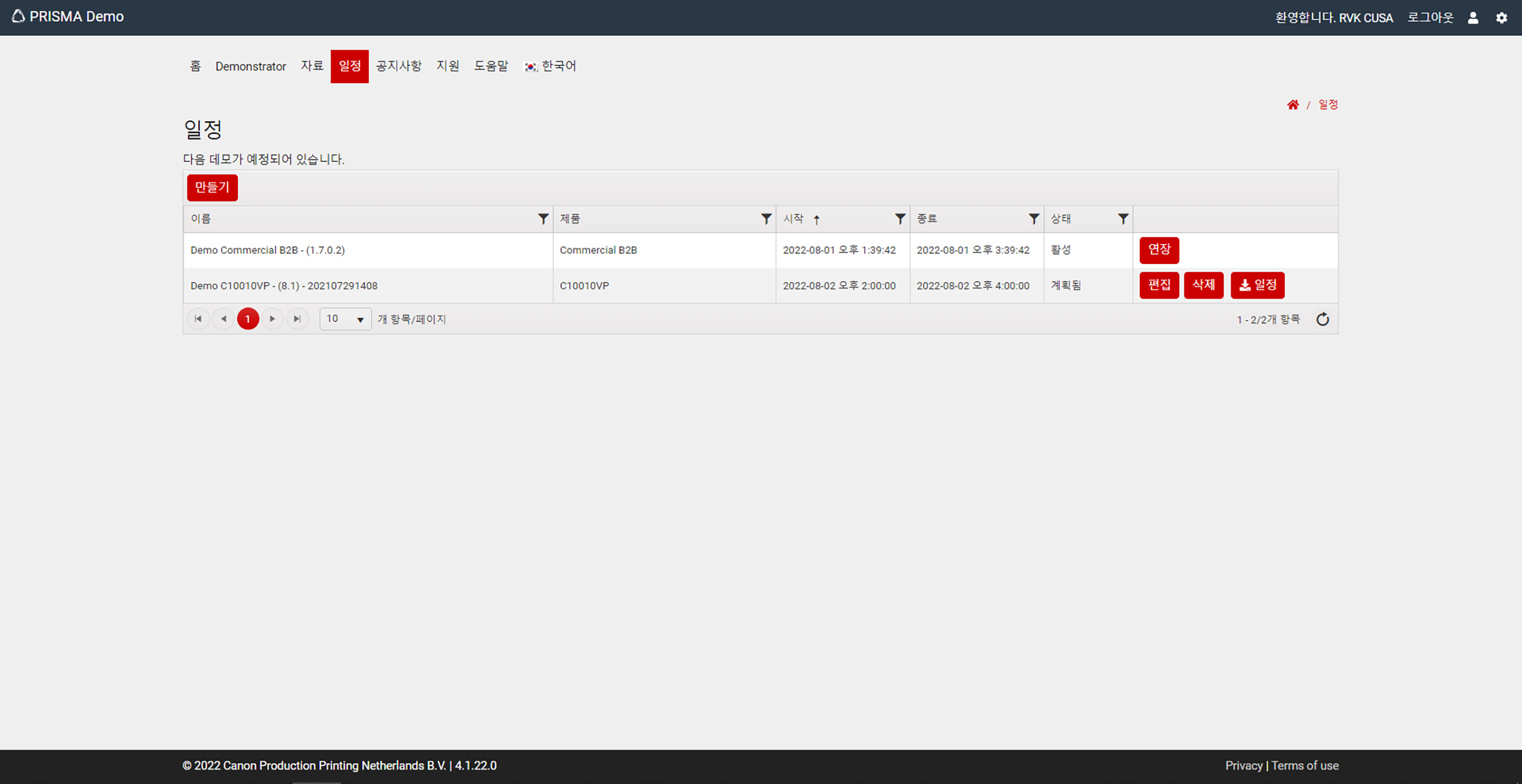Open the 홈 menu item
1522x784 pixels.
195,66
